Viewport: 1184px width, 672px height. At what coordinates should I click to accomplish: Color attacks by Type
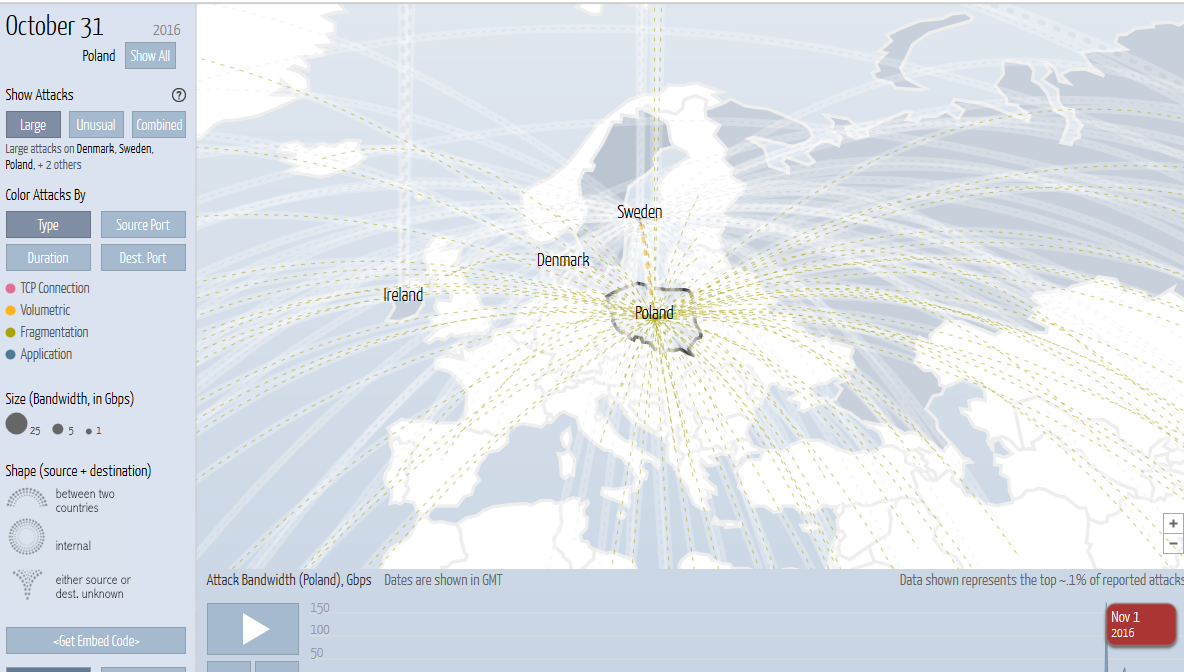click(x=48, y=225)
